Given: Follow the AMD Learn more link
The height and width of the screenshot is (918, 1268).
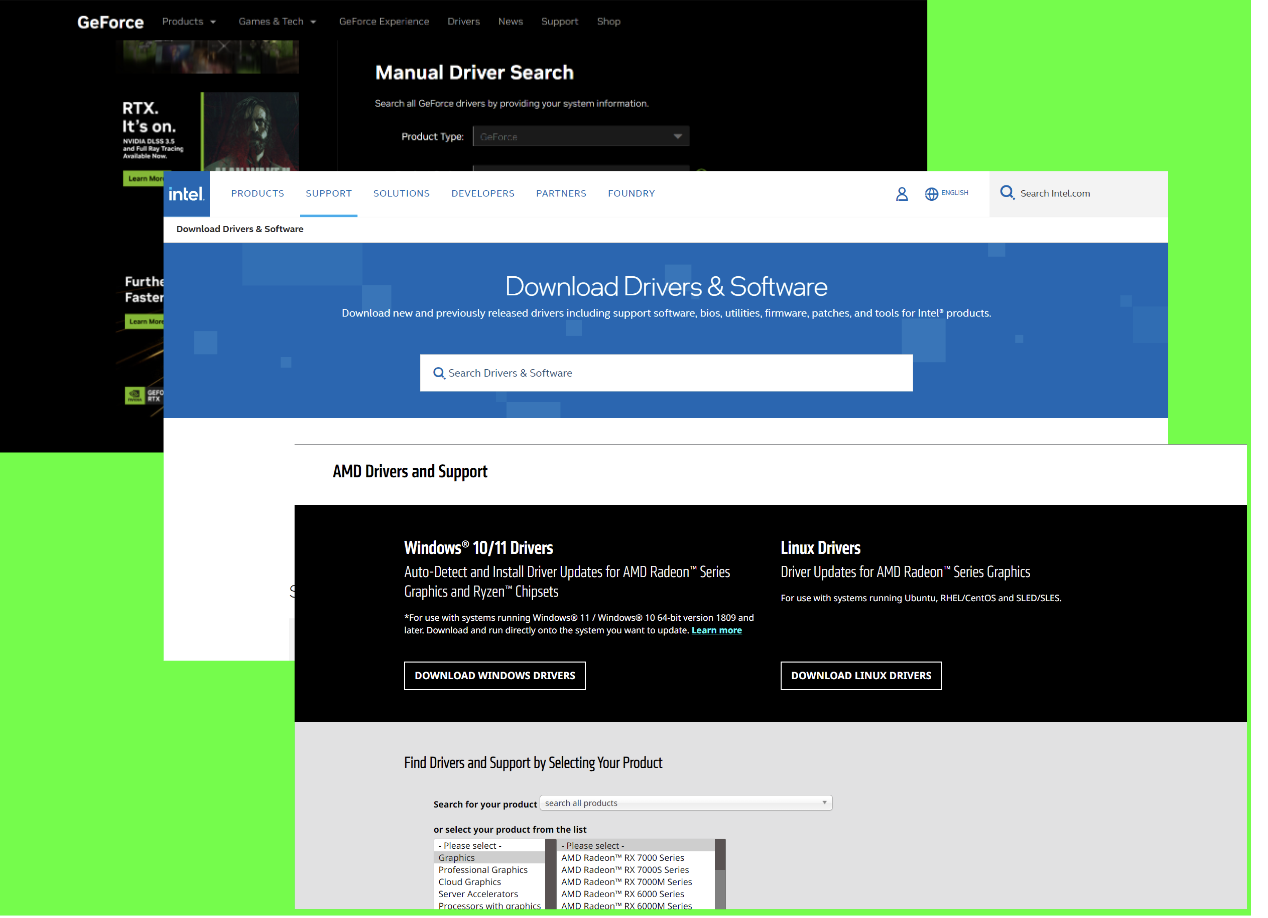Looking at the screenshot, I should [716, 630].
